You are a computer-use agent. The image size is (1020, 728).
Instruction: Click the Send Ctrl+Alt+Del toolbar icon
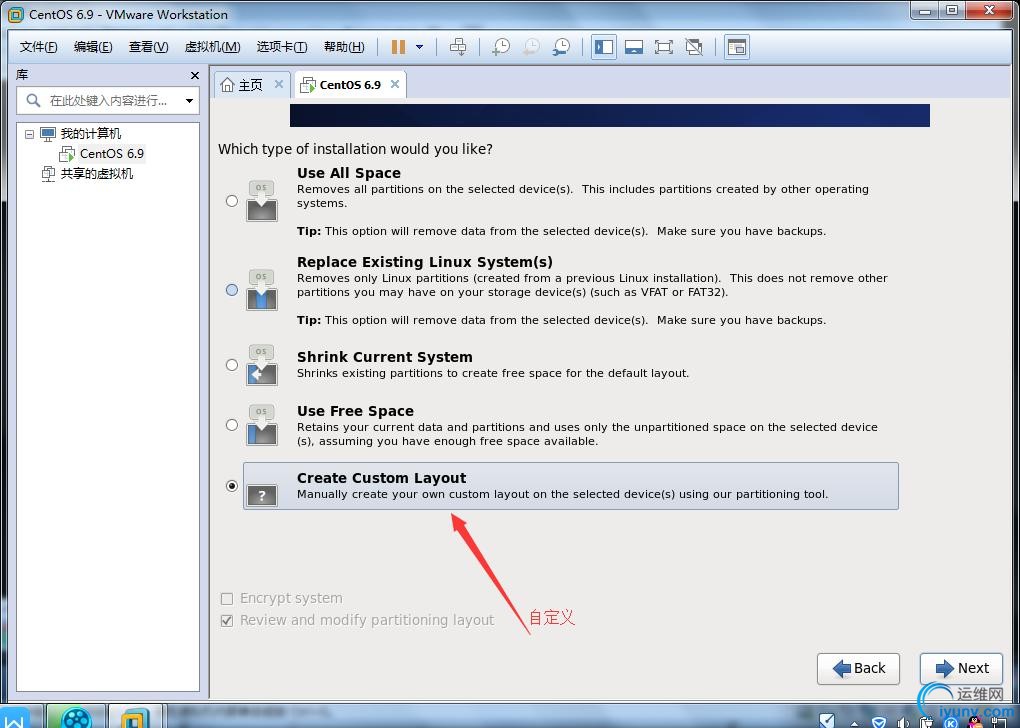(x=458, y=47)
